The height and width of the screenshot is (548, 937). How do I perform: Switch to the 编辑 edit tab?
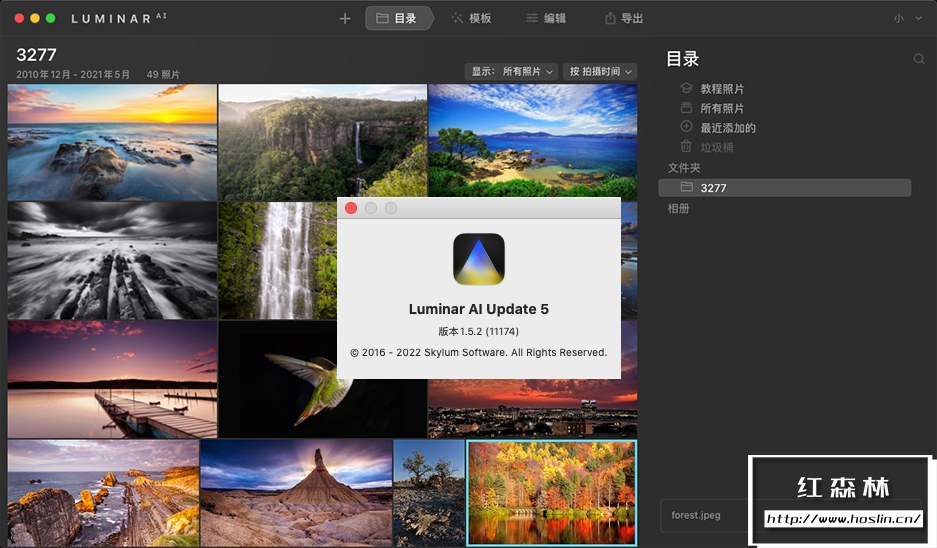[x=546, y=19]
